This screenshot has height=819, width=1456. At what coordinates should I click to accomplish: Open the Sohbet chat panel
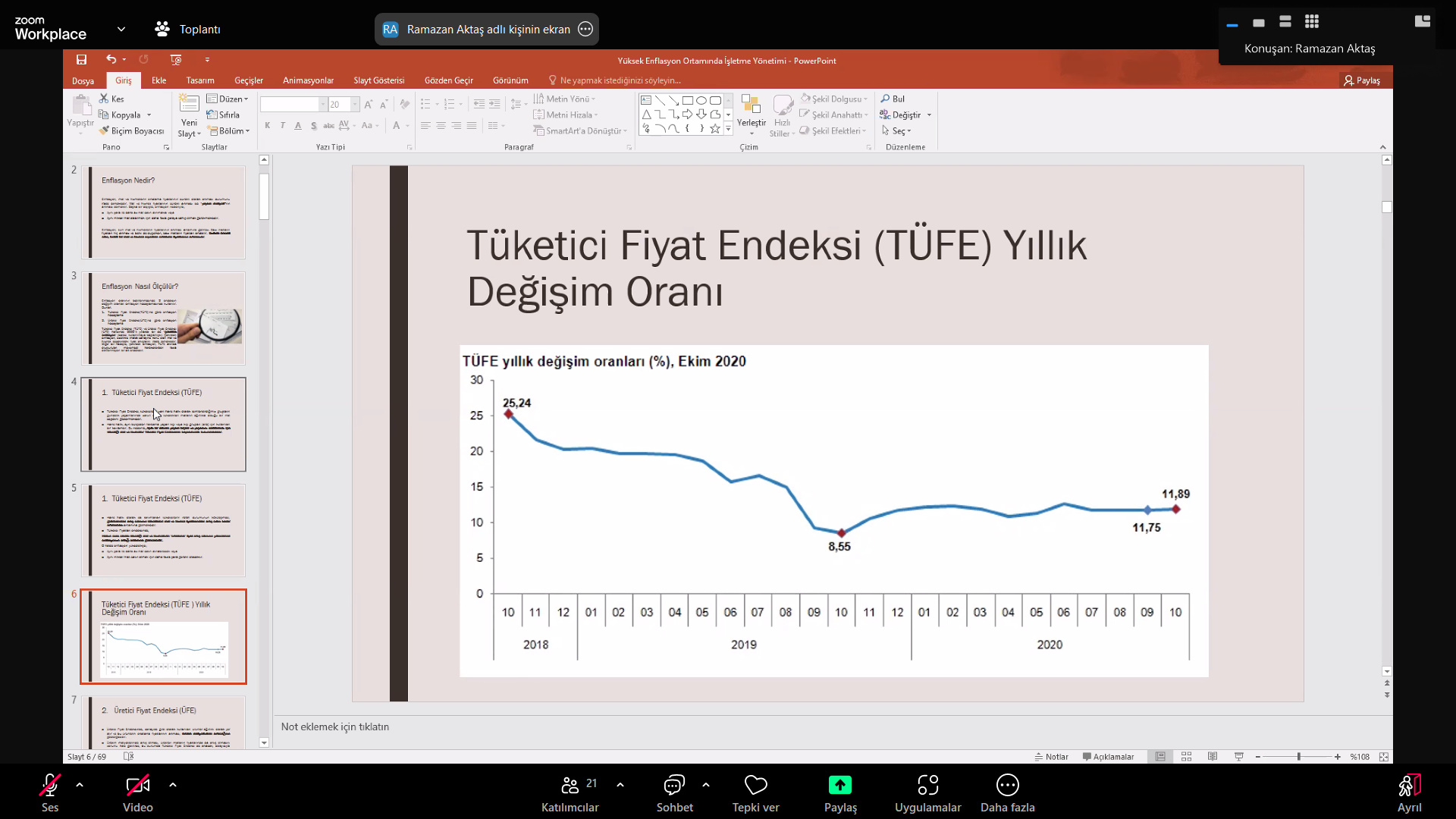[674, 786]
